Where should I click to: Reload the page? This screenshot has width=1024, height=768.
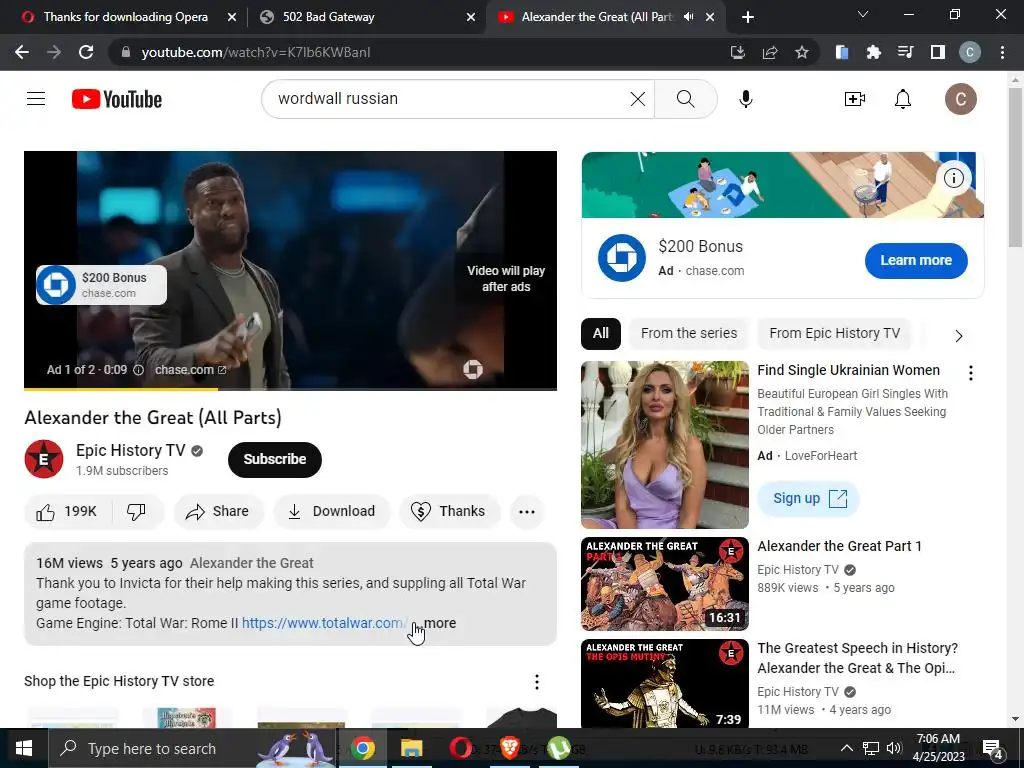[x=86, y=52]
